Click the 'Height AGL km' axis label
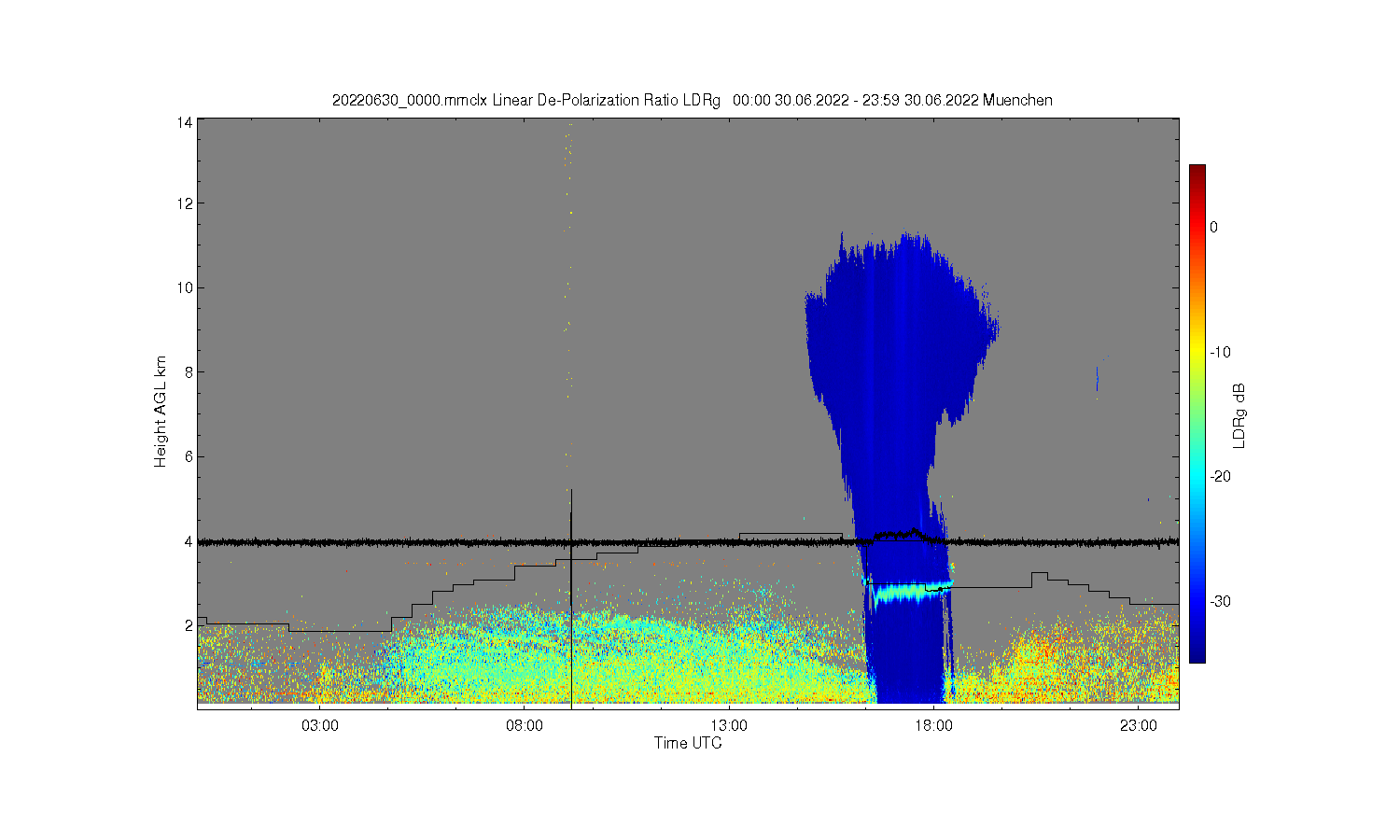1400x840 pixels. 161,412
